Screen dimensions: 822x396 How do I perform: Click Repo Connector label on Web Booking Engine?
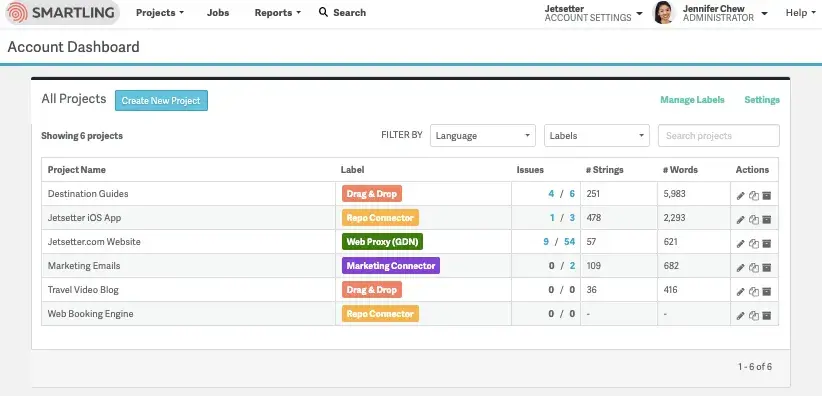tap(380, 314)
